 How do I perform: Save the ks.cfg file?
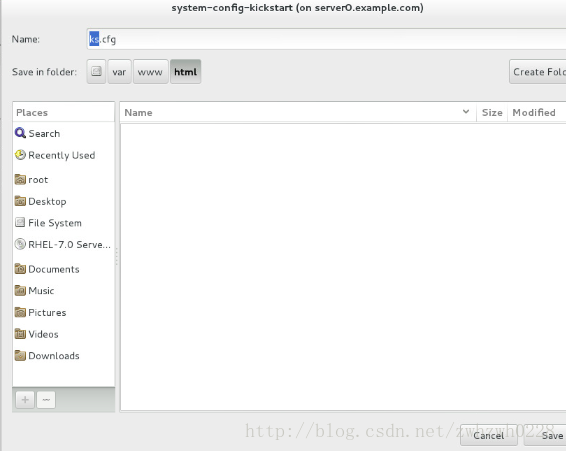pos(546,435)
